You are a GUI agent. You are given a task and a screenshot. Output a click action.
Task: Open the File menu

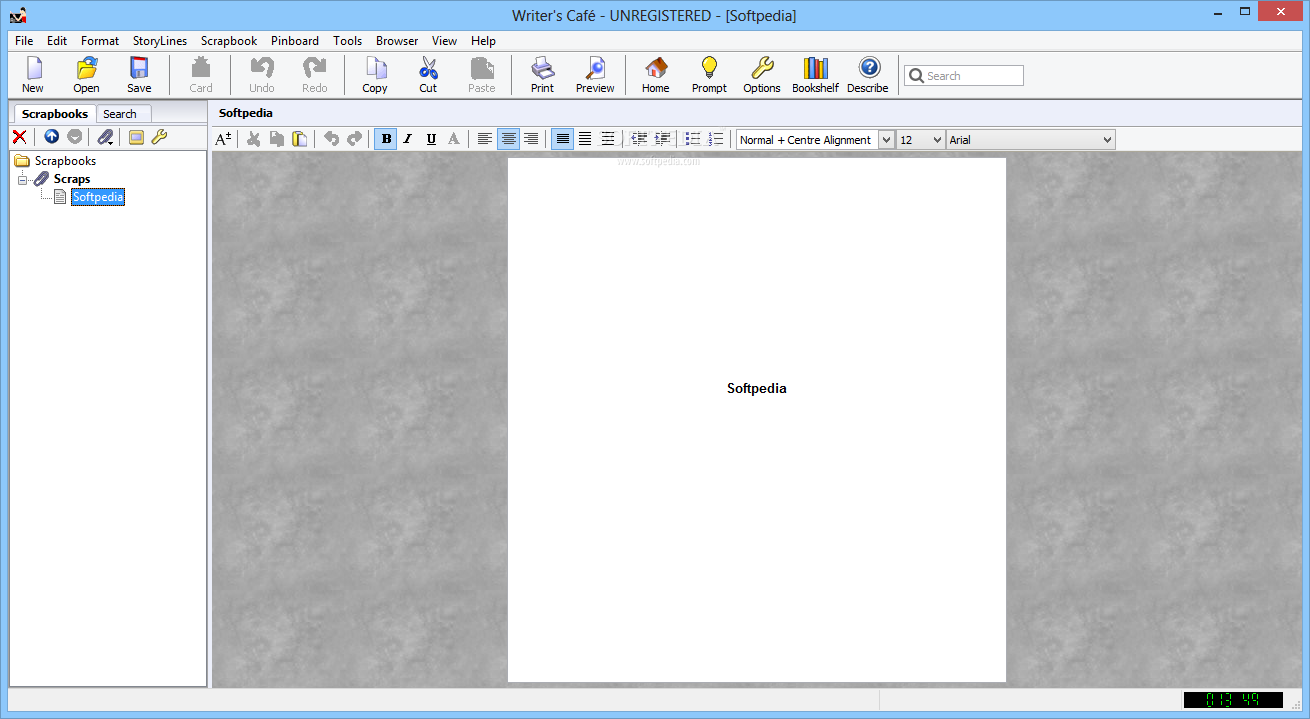pos(24,41)
